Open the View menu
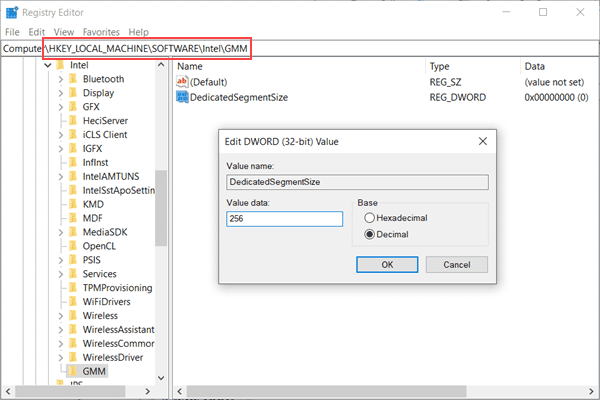Image resolution: width=600 pixels, height=400 pixels. [64, 32]
